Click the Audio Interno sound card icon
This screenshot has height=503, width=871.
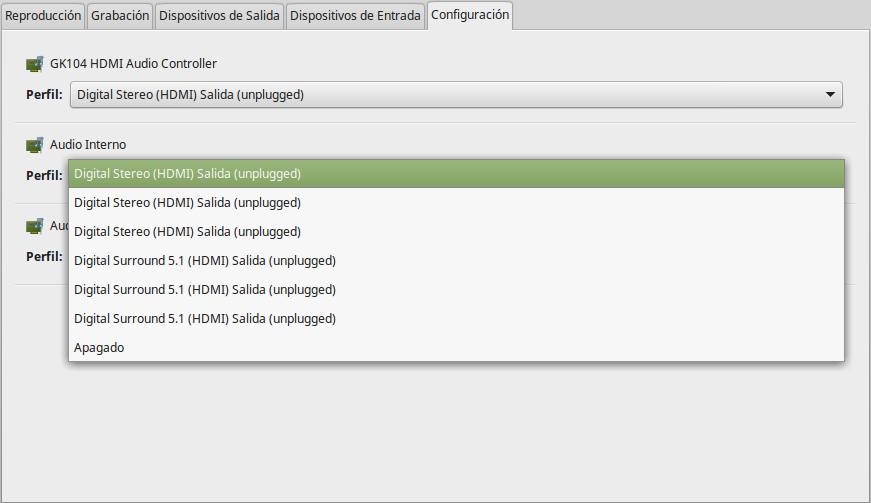(x=35, y=145)
